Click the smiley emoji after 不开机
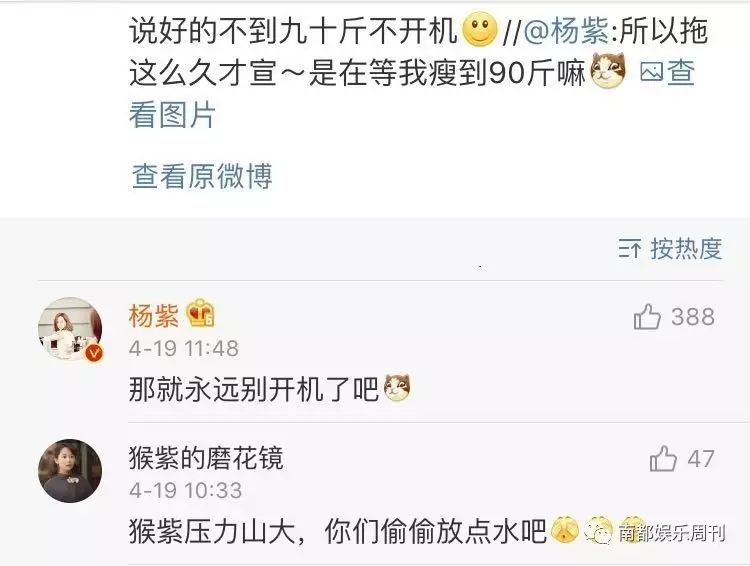 [480, 29]
